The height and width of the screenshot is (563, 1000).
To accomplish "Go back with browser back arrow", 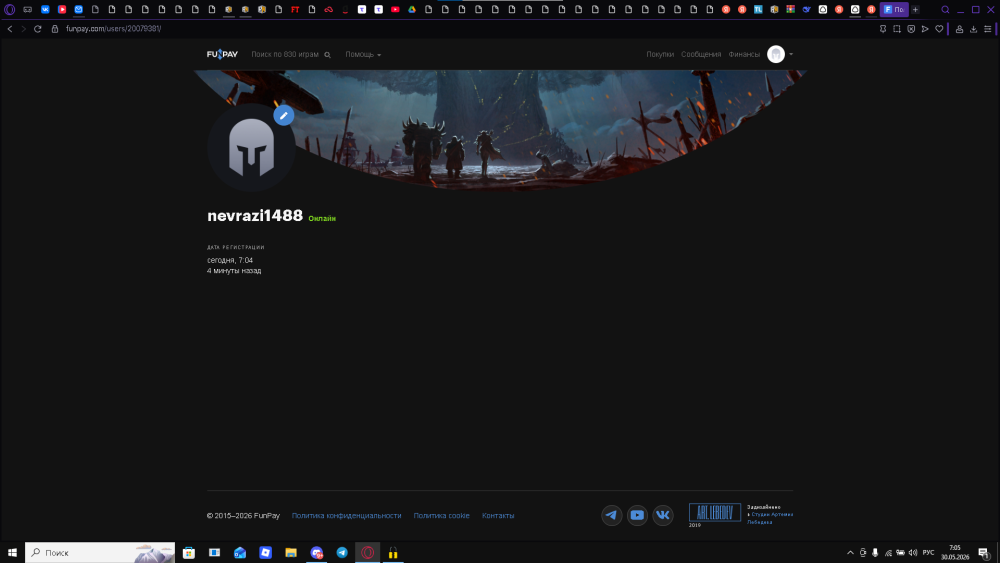I will point(10,29).
